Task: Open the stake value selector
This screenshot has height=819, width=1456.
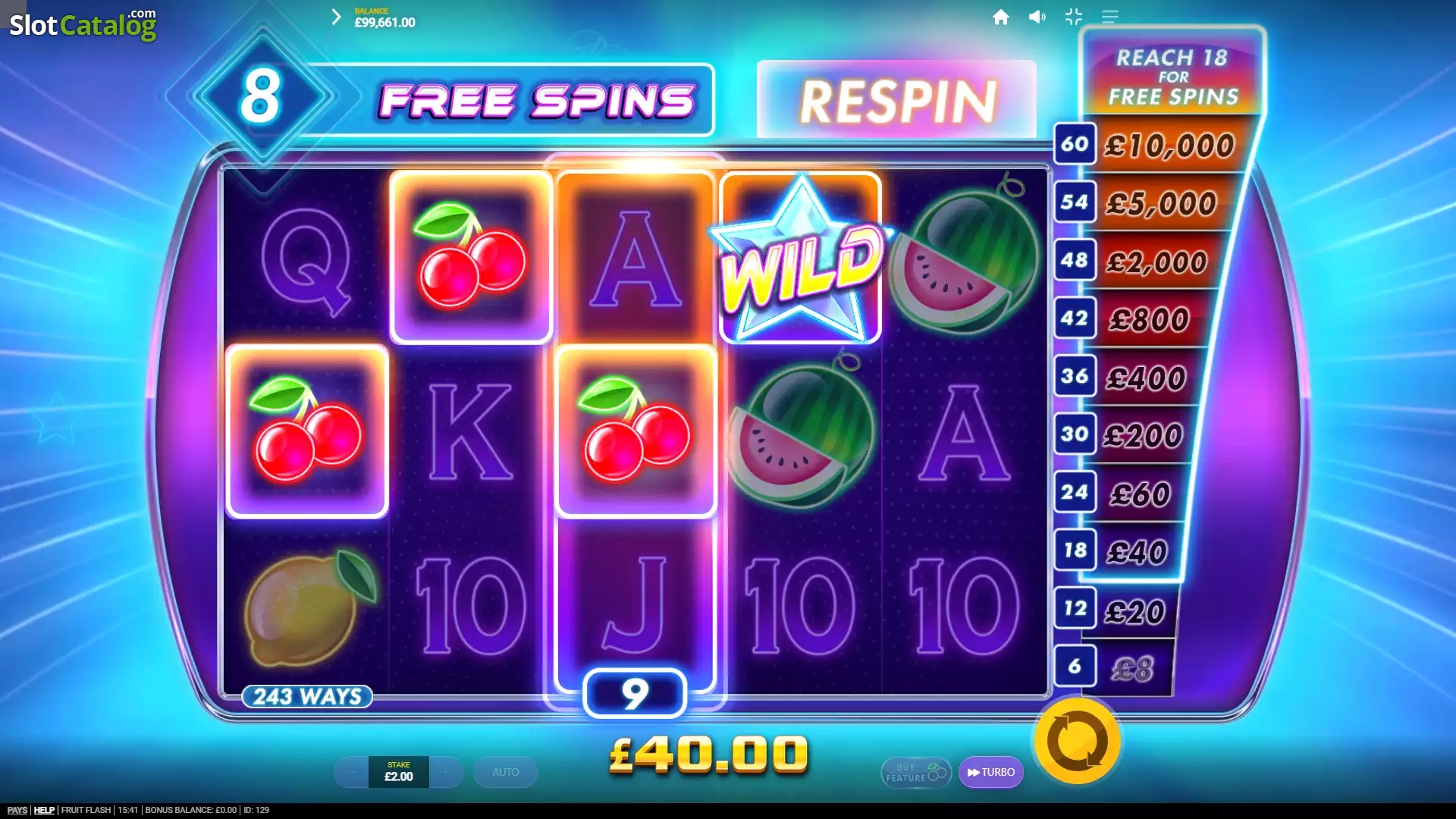Action: point(399,772)
